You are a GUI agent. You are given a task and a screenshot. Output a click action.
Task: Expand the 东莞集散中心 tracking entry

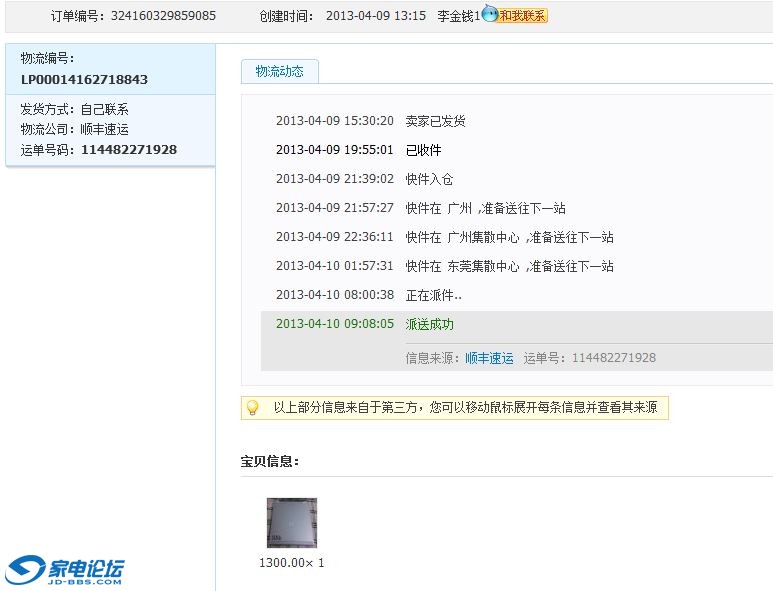point(509,266)
